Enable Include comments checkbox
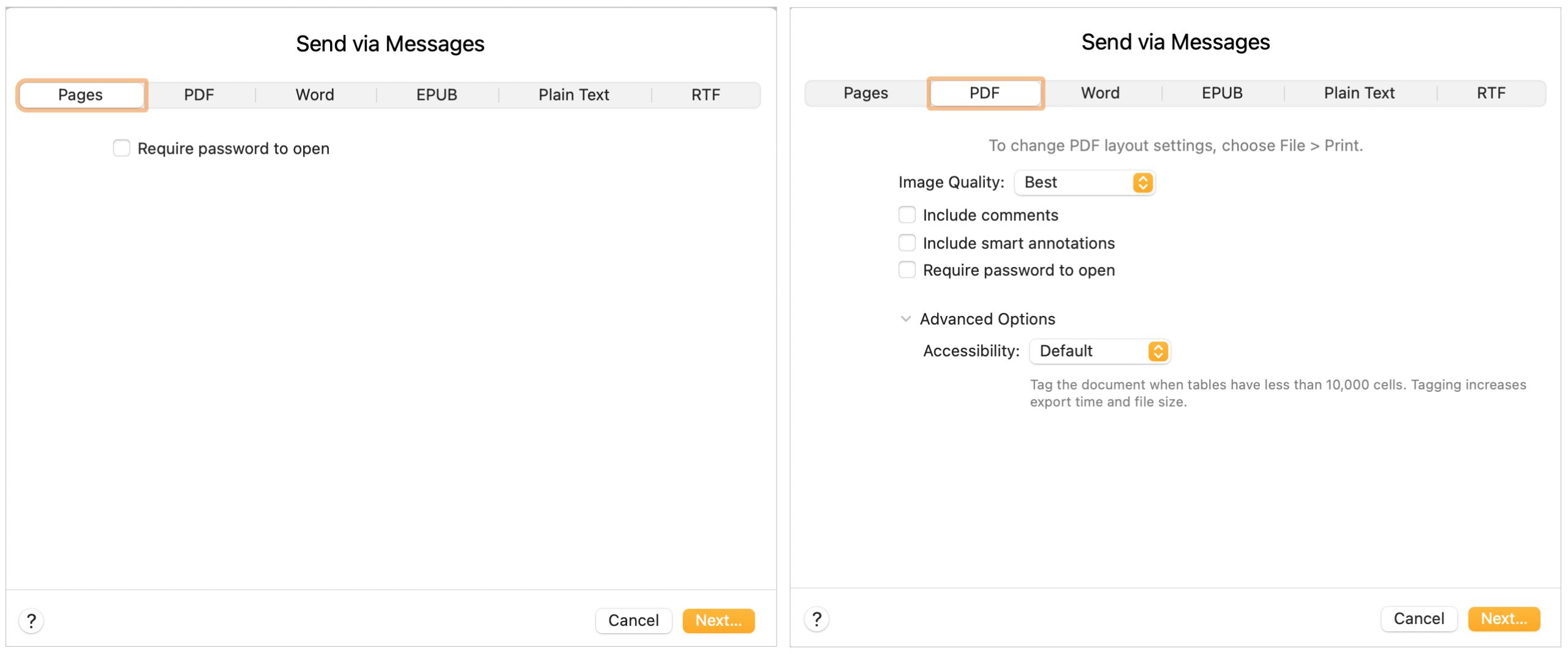1568x654 pixels. tap(907, 215)
